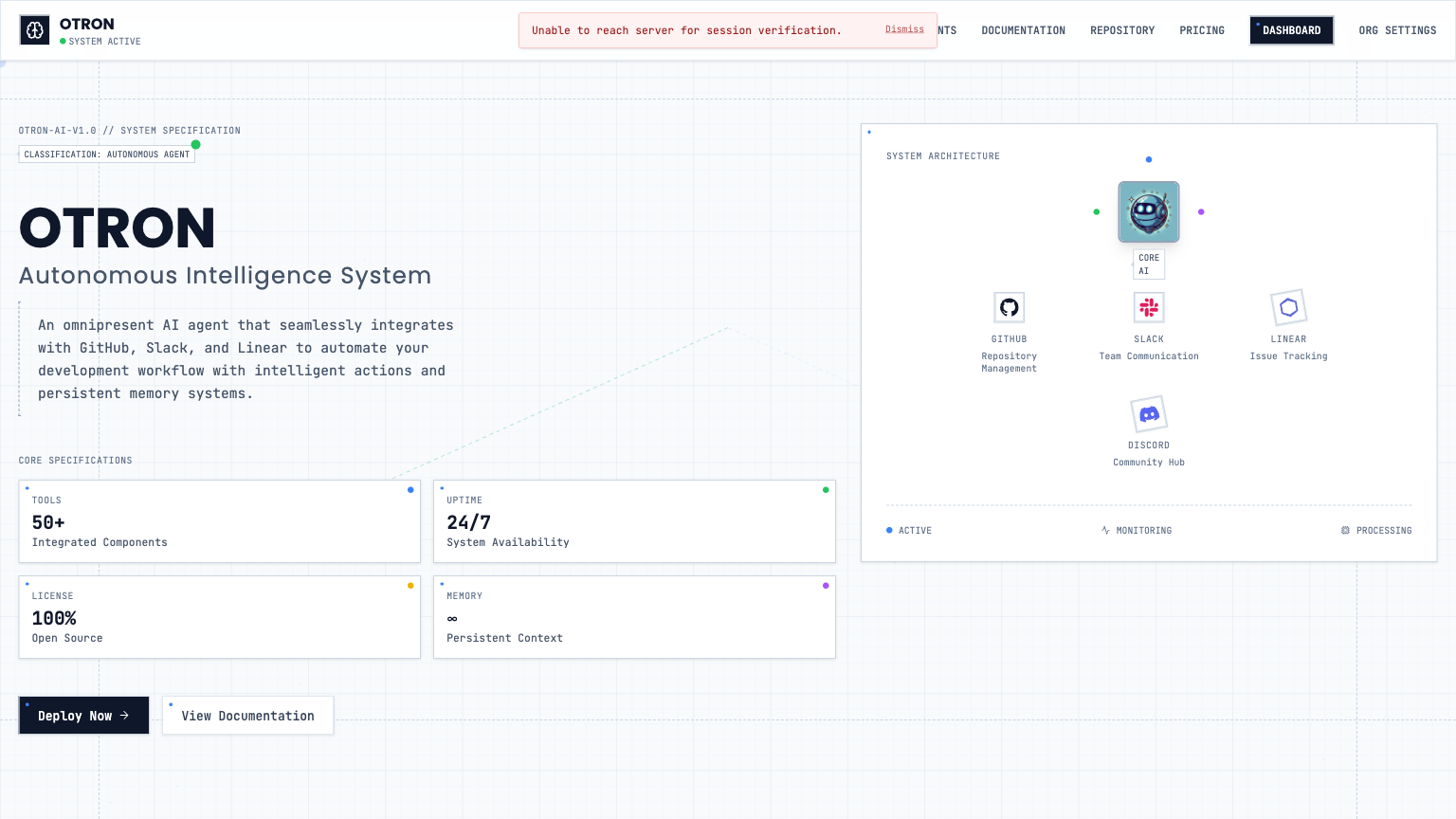Viewport: 1456px width, 819px height.
Task: Open Org Settings
Action: tap(1397, 30)
